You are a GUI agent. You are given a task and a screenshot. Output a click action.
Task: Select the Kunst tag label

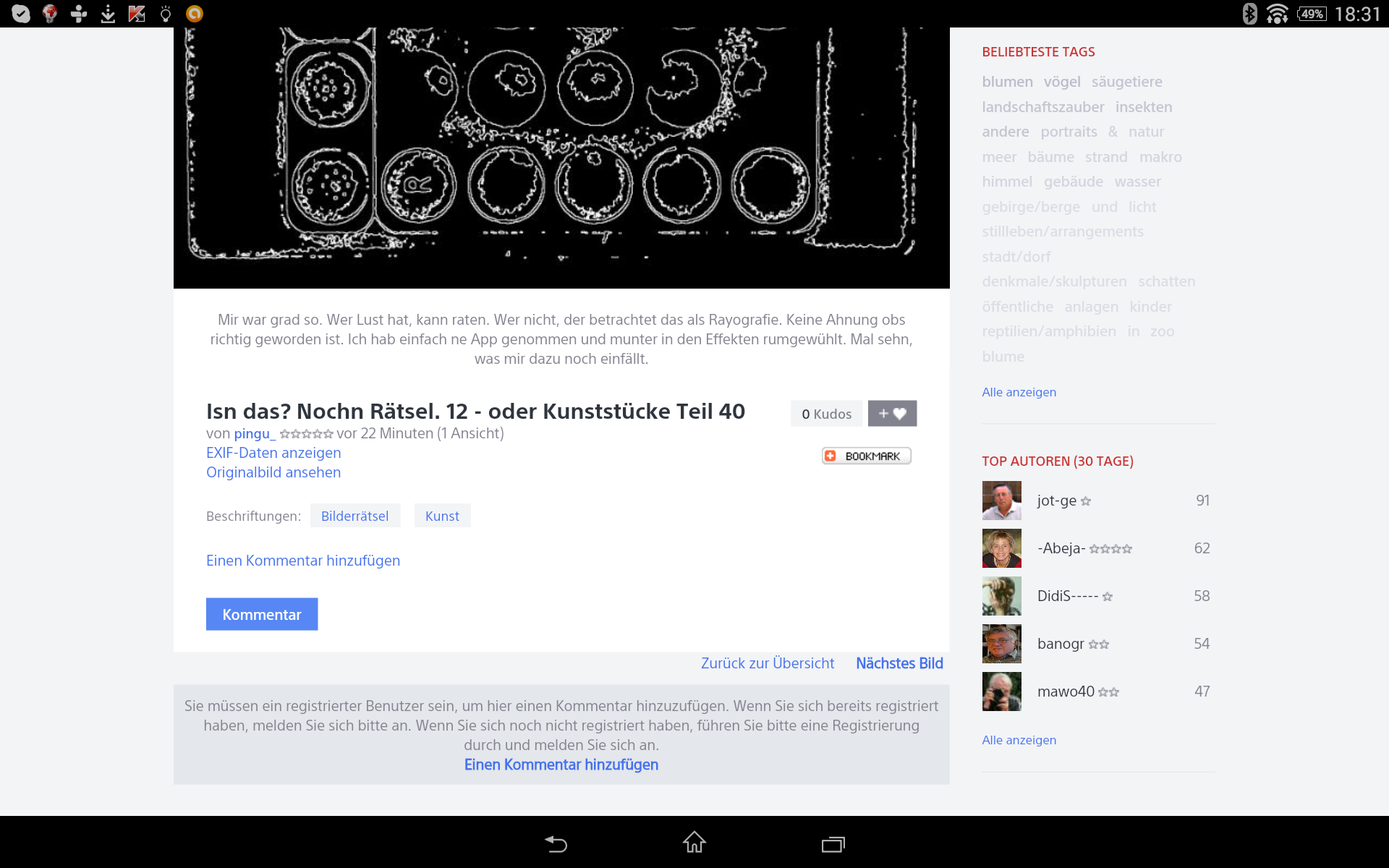(x=442, y=516)
